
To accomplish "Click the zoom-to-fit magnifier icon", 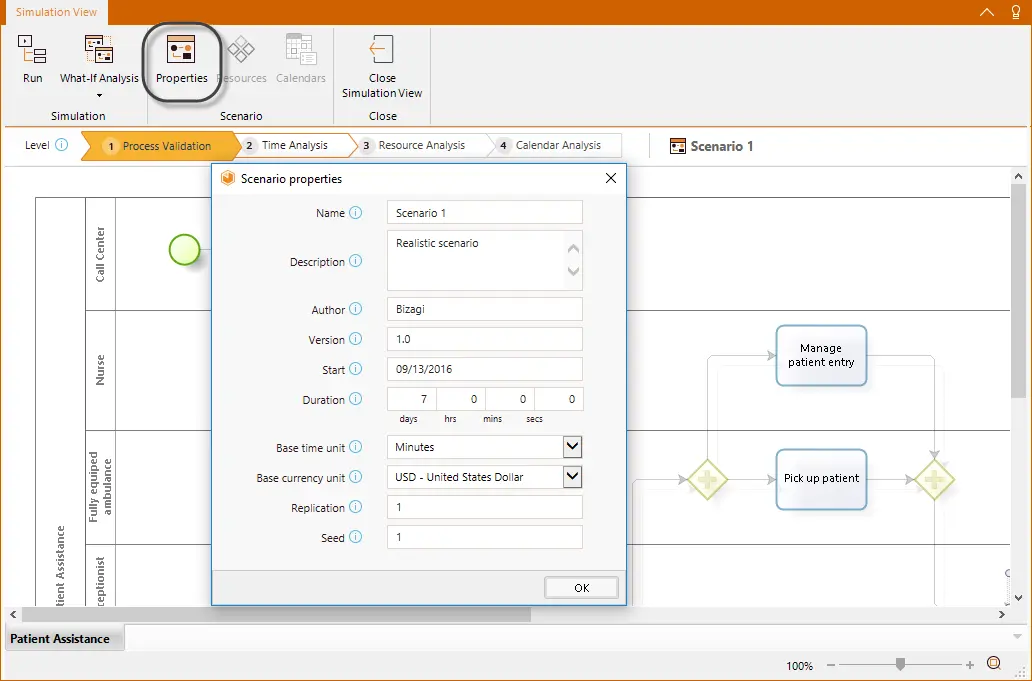I will (994, 663).
